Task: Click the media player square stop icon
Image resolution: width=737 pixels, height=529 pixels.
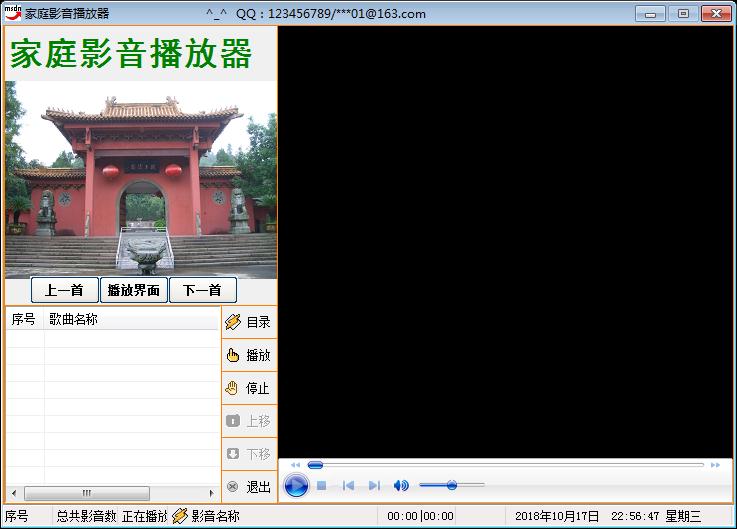Action: (x=321, y=485)
